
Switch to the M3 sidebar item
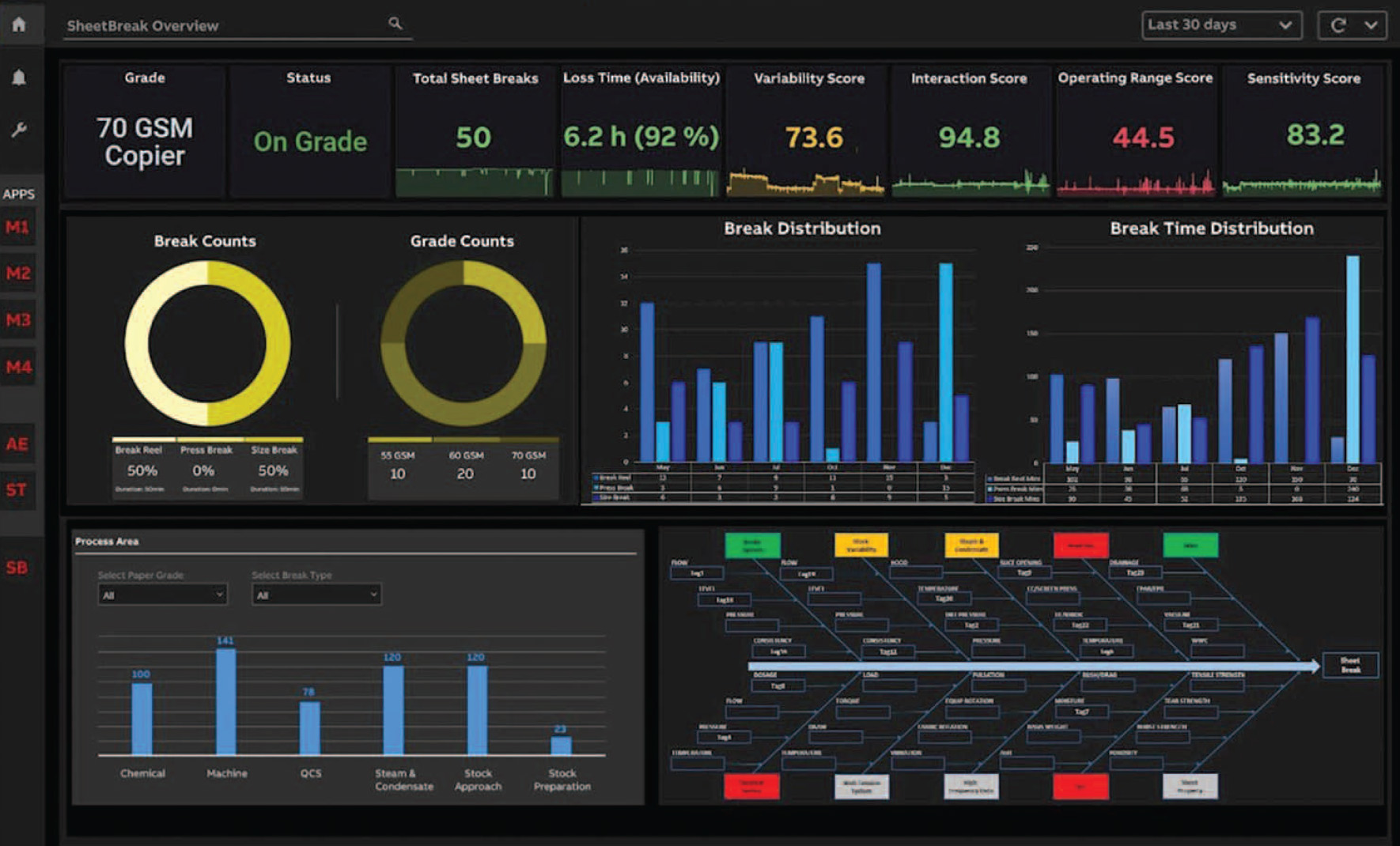tap(18, 320)
